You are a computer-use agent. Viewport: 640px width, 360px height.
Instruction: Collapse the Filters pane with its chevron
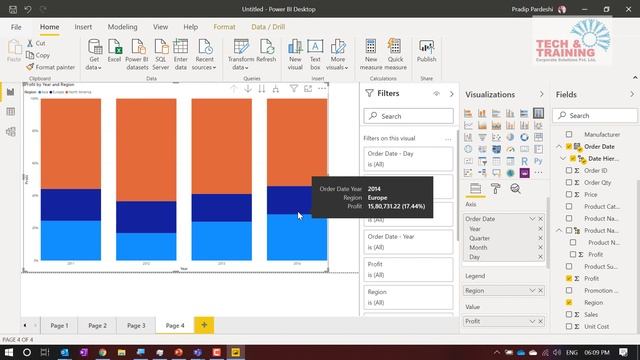451,94
